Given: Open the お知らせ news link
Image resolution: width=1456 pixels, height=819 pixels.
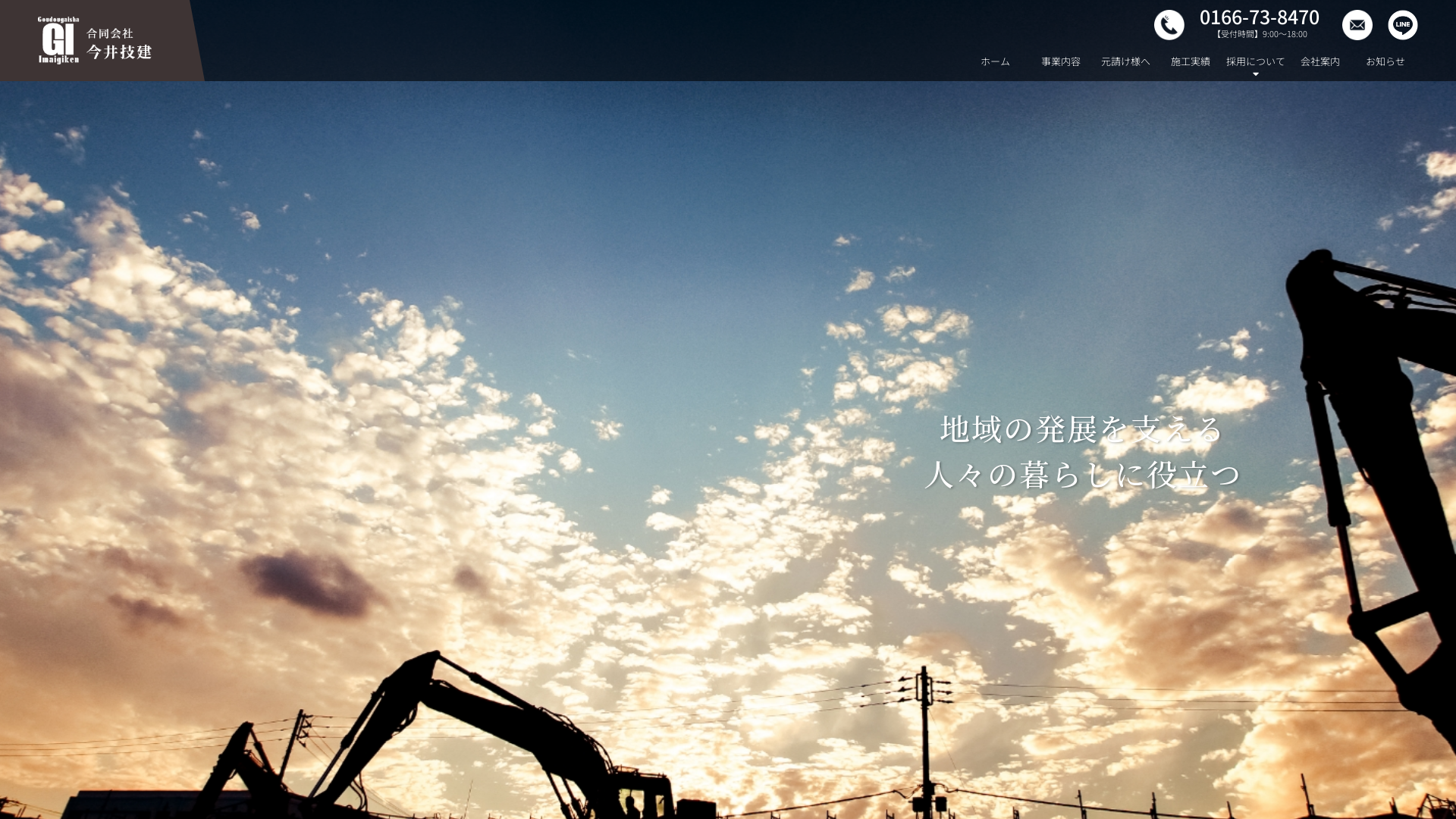Looking at the screenshot, I should click(x=1385, y=61).
